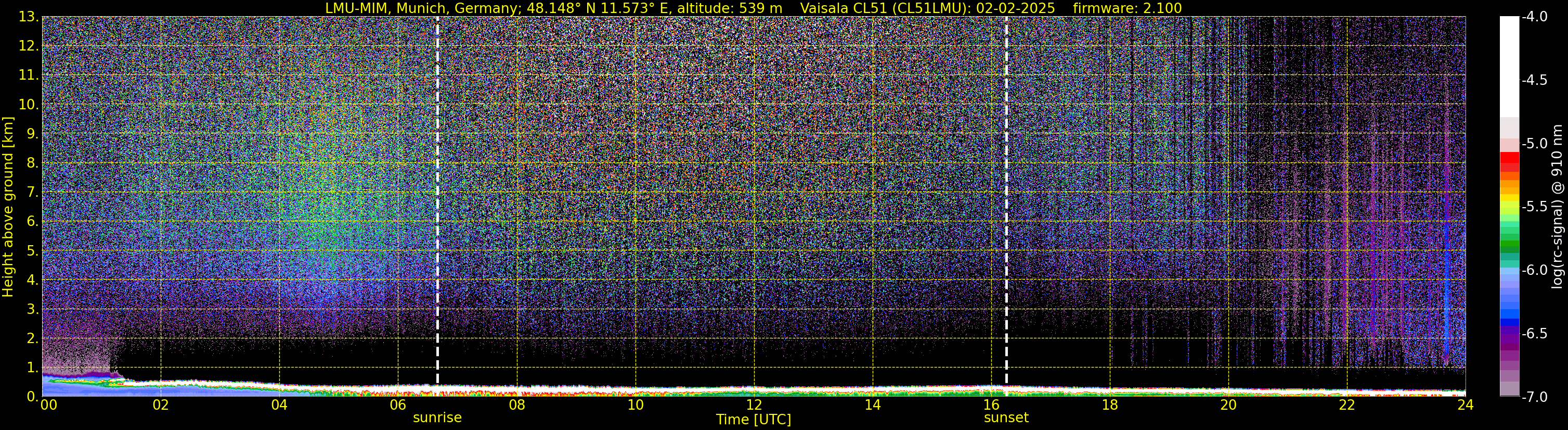Click the "-6.5" colorbar label

point(1535,334)
